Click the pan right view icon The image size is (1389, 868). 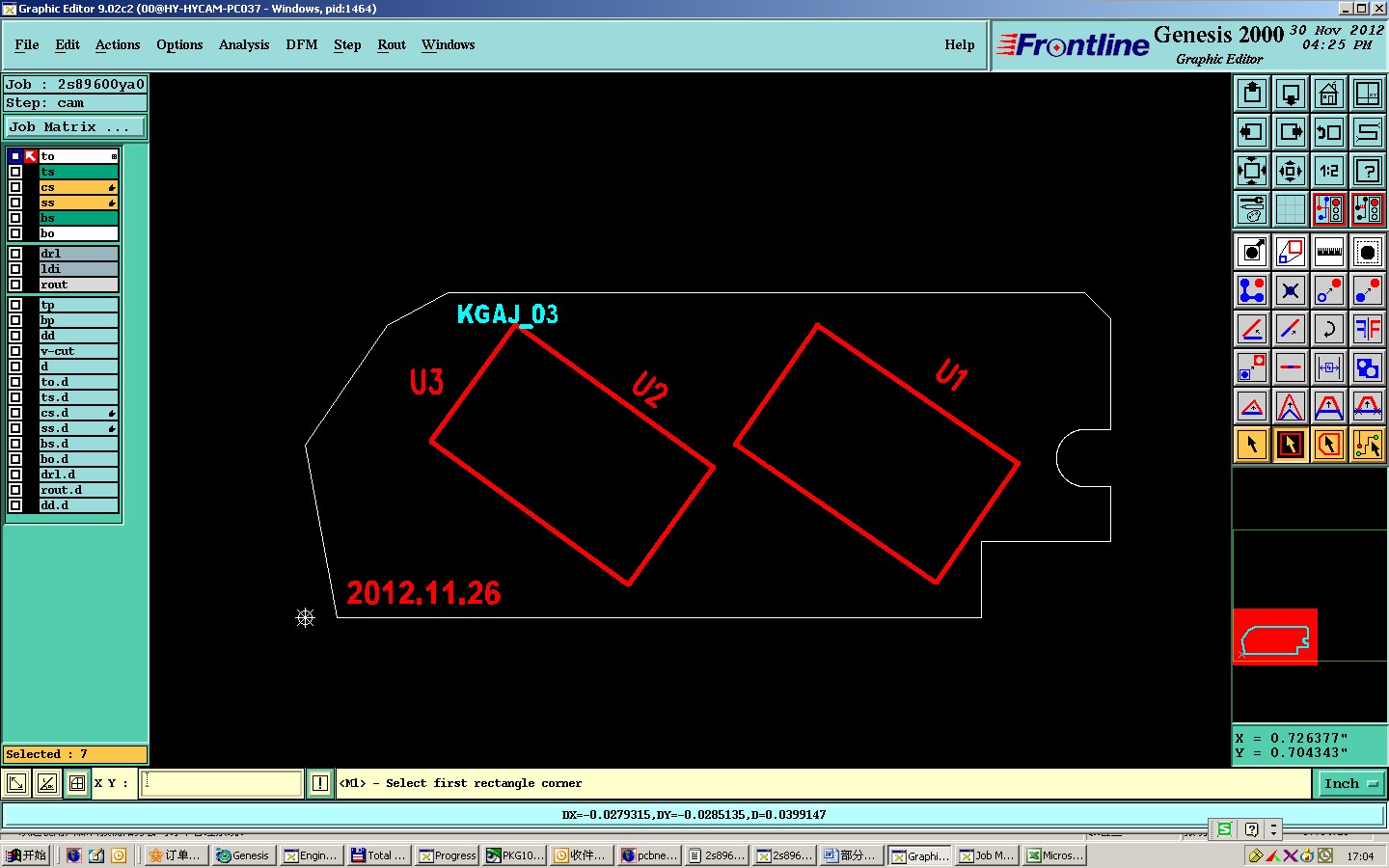[1291, 132]
